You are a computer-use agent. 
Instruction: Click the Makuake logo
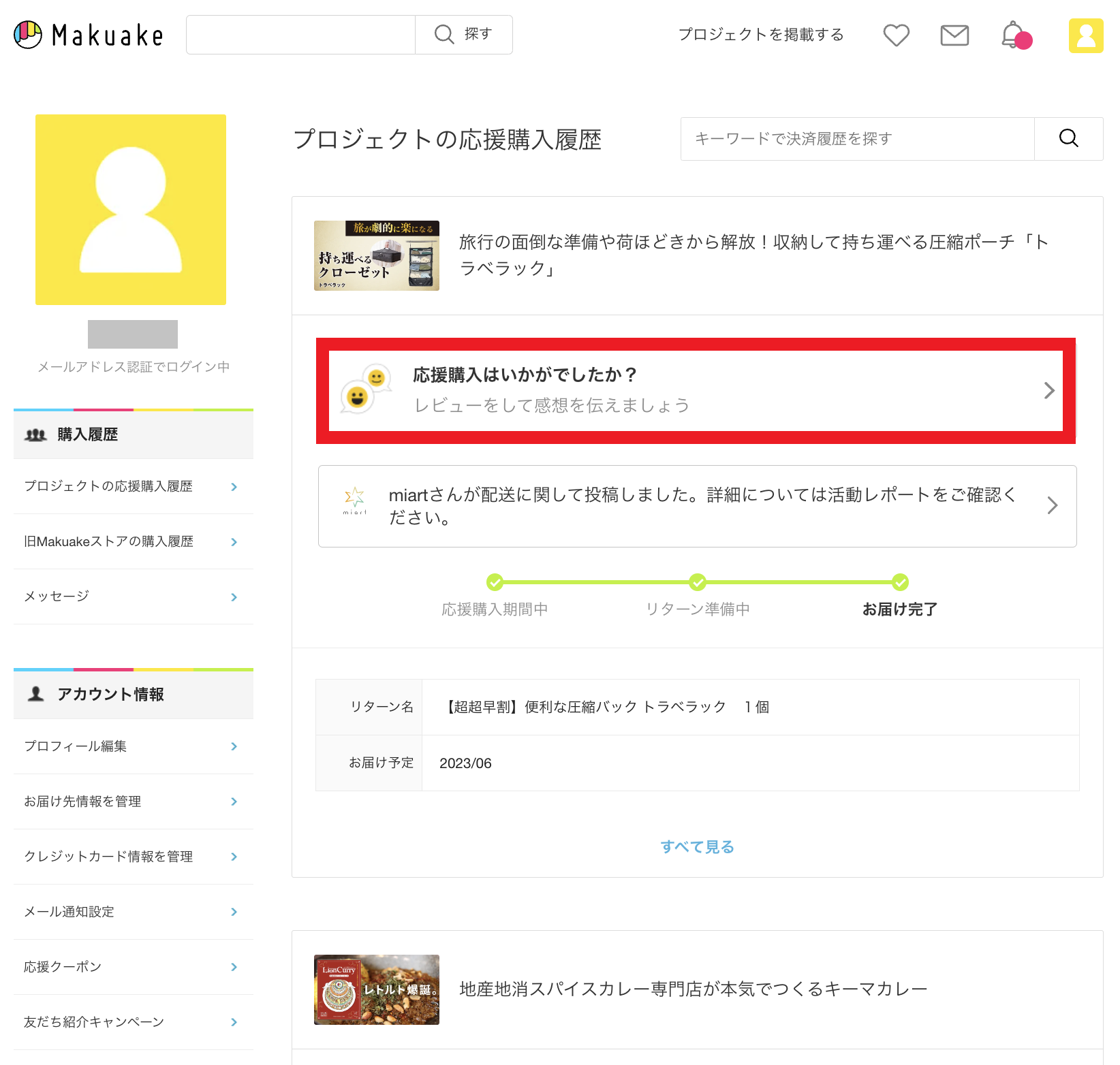pyautogui.click(x=87, y=35)
